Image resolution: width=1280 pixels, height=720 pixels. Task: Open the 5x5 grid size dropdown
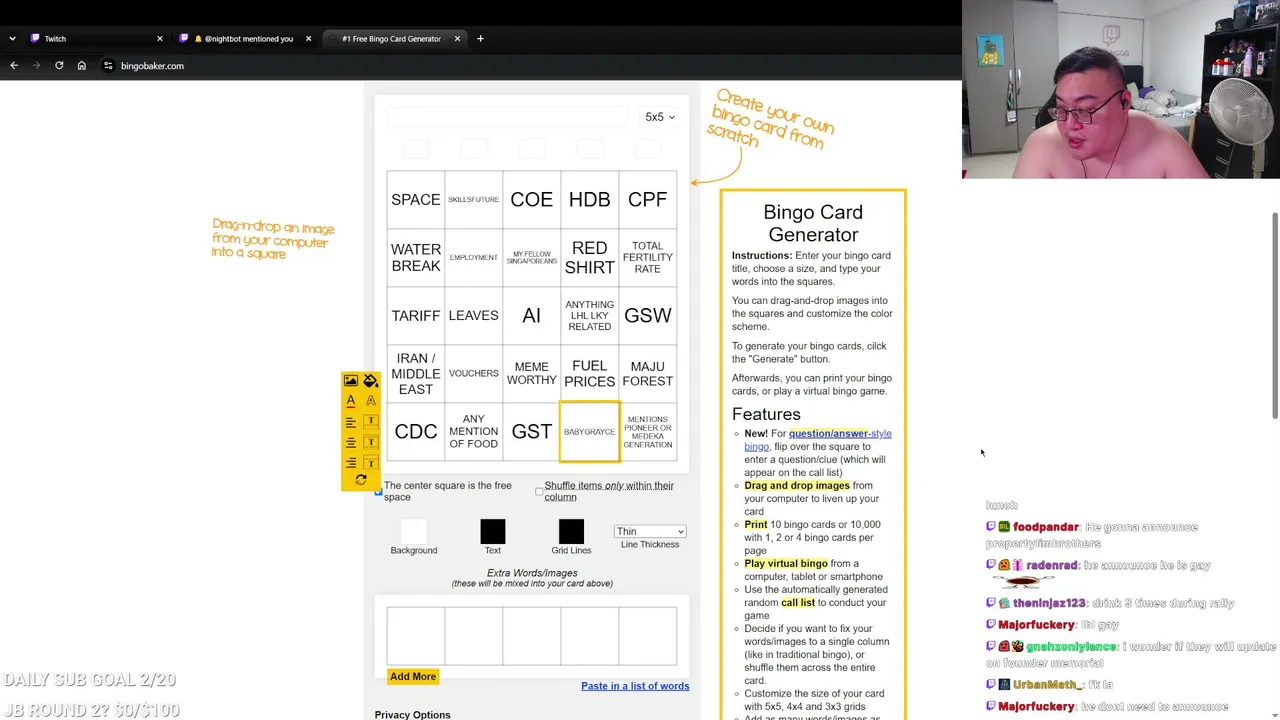click(660, 117)
